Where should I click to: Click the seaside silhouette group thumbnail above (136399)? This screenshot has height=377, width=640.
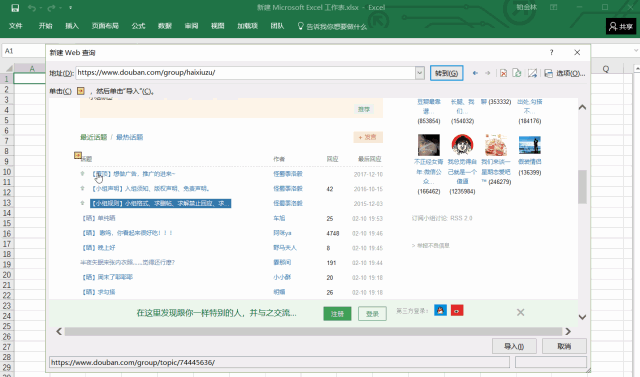pos(529,145)
